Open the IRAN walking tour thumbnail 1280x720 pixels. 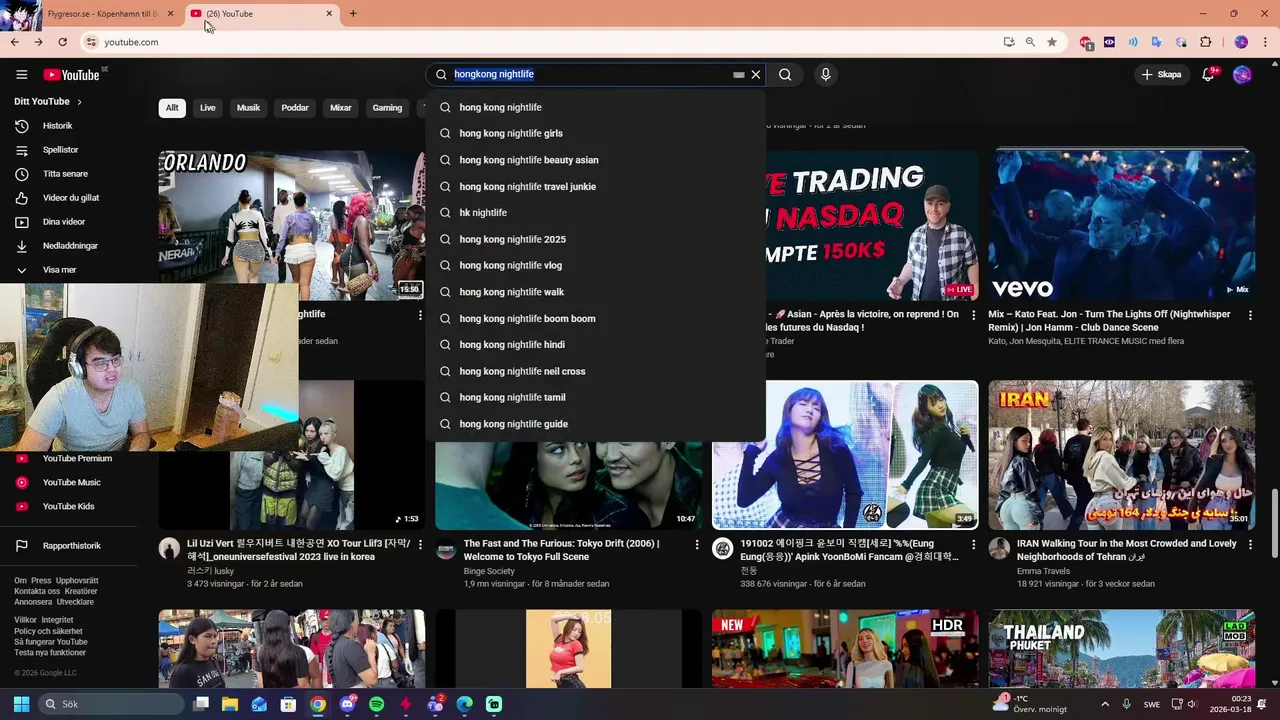pos(1122,455)
